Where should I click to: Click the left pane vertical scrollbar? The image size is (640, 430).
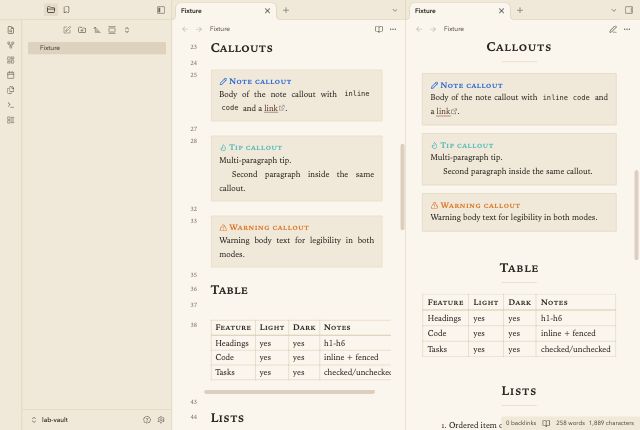(x=402, y=186)
